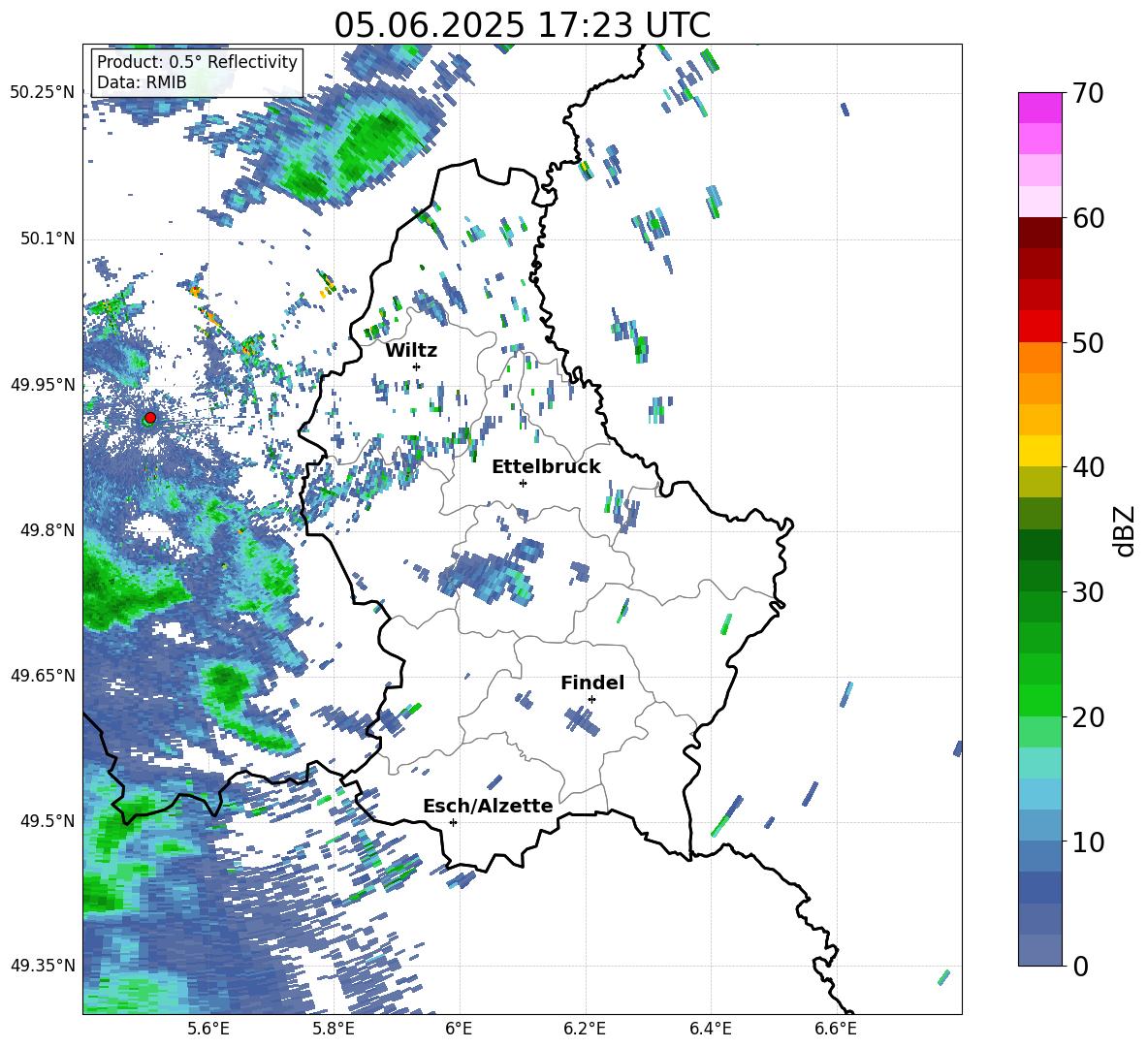Click the longitude label 5.6°E
The height and width of the screenshot is (1048, 1148).
click(x=208, y=1029)
